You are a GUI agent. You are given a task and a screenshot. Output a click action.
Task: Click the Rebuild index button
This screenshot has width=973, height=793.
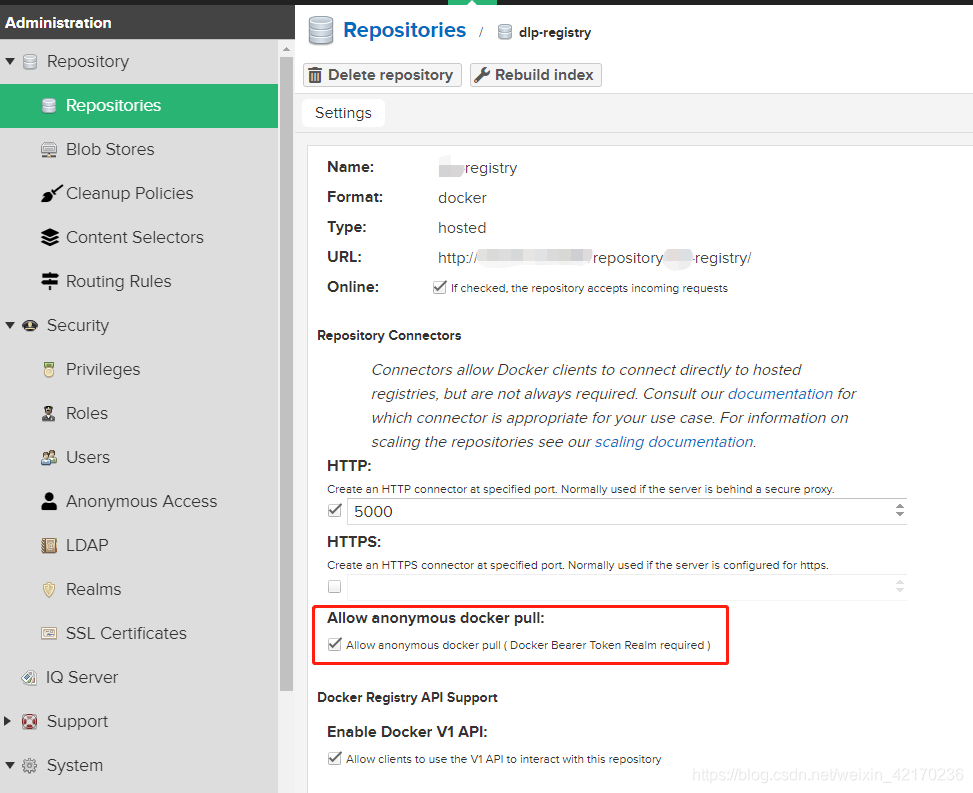[x=536, y=75]
